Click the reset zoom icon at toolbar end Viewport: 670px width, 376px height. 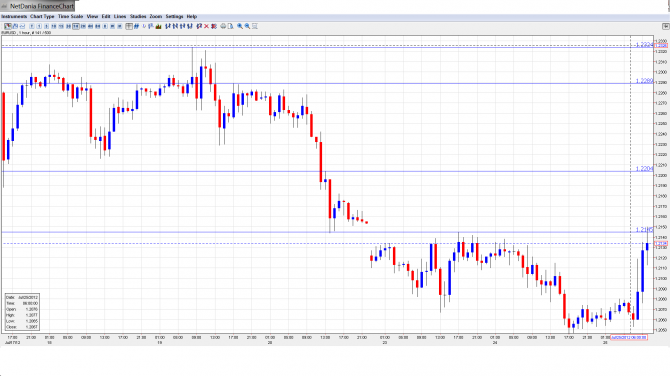[255, 26]
